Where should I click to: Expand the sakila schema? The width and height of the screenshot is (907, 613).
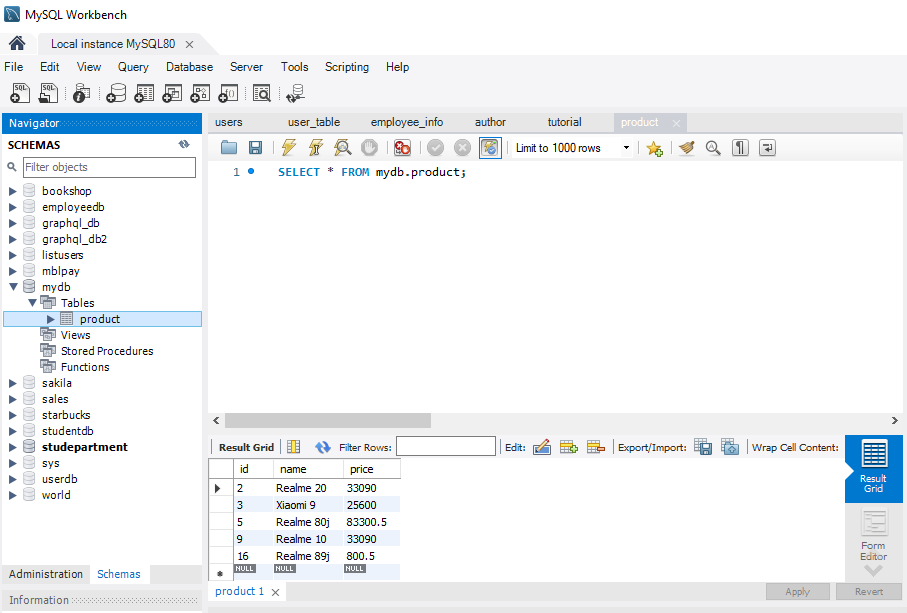13,383
